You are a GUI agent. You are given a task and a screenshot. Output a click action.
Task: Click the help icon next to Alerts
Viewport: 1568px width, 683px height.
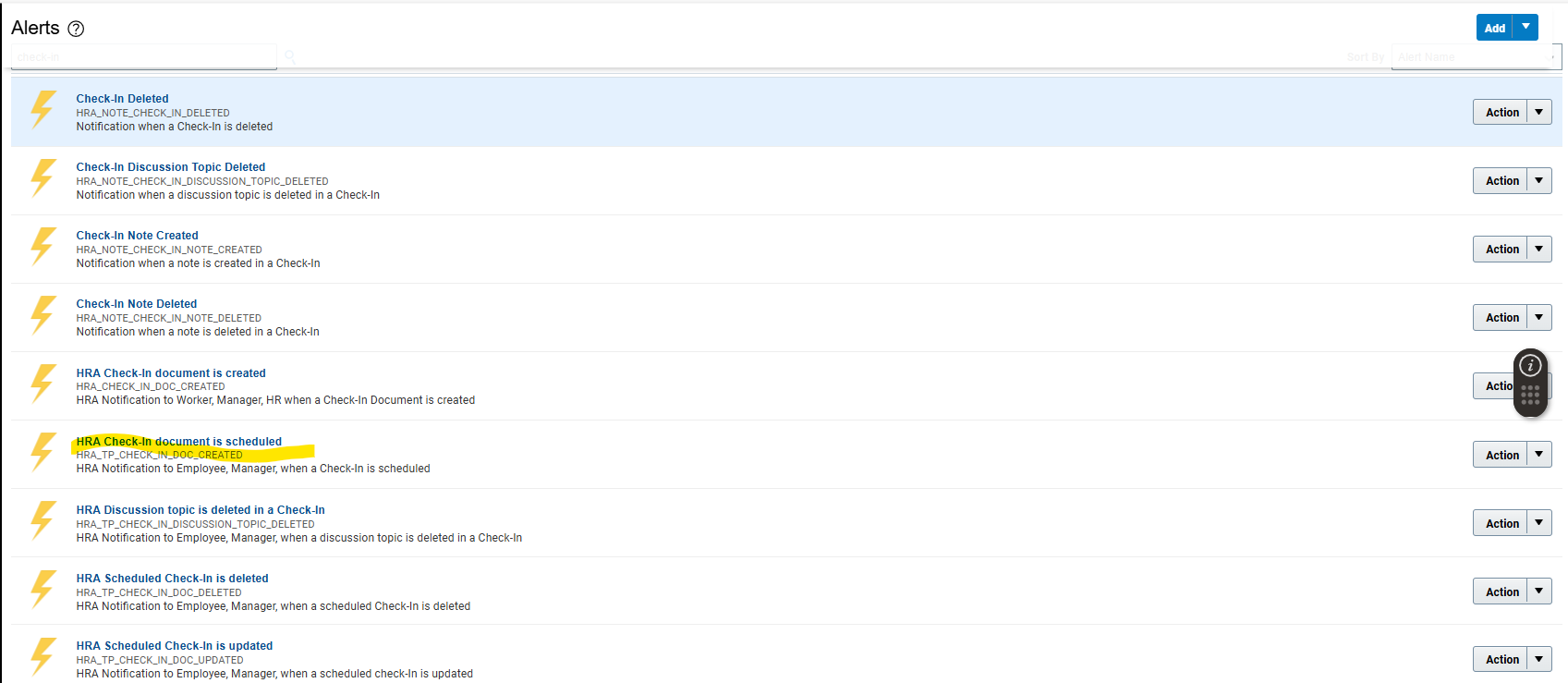pyautogui.click(x=77, y=29)
